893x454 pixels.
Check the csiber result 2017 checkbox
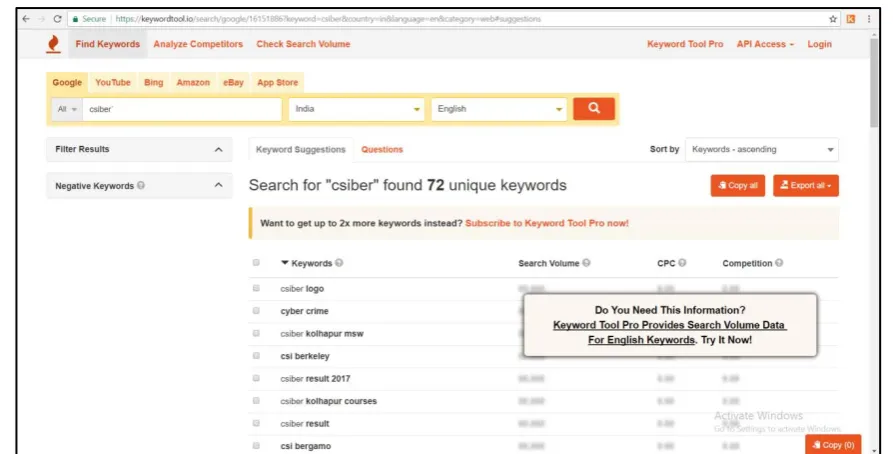256,378
